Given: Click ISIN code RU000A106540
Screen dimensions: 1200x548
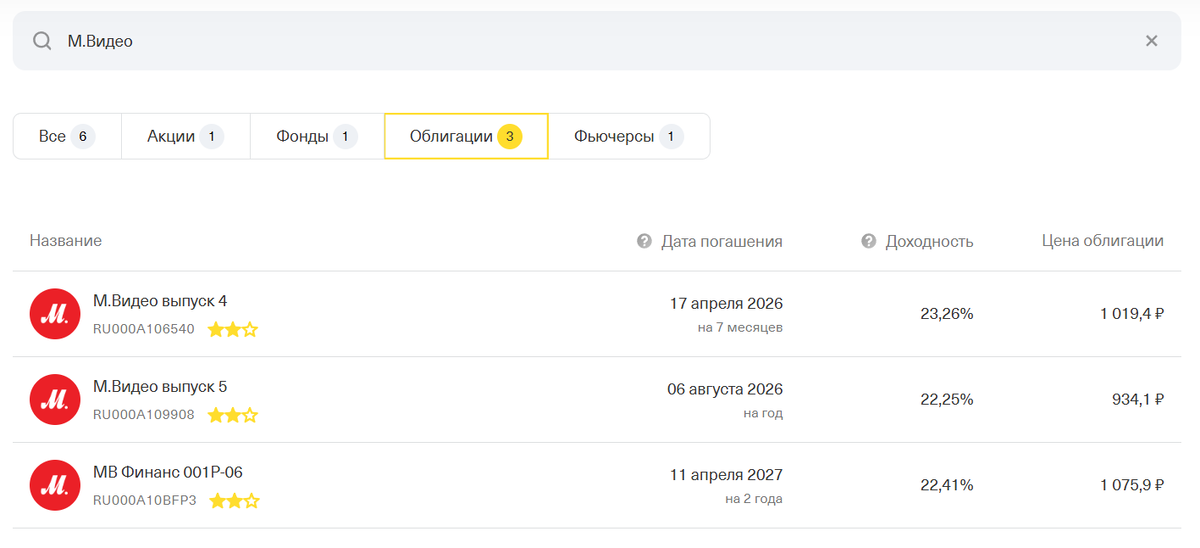Looking at the screenshot, I should [x=144, y=329].
